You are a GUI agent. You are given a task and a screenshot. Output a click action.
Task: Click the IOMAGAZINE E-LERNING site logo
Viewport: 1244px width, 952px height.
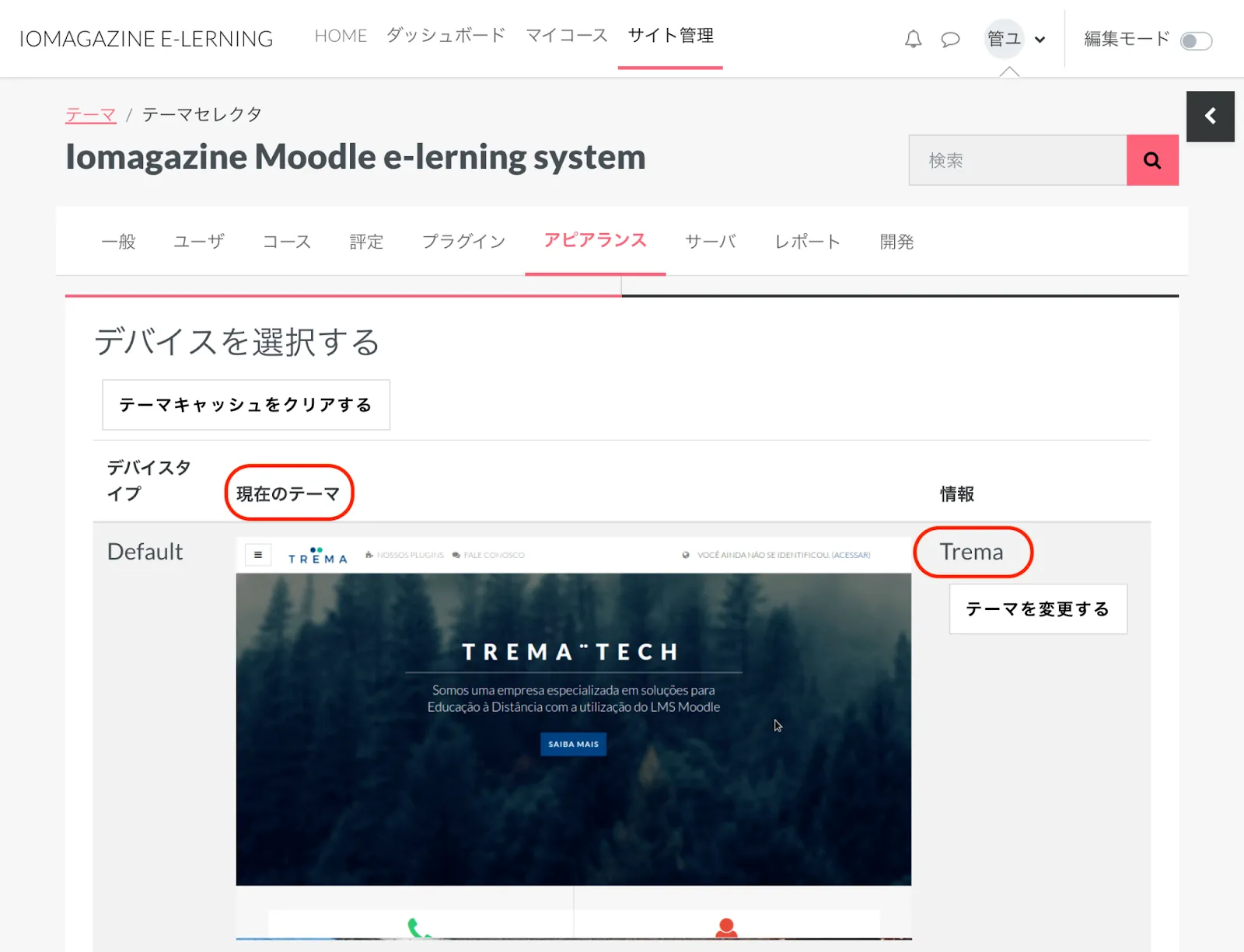146,39
